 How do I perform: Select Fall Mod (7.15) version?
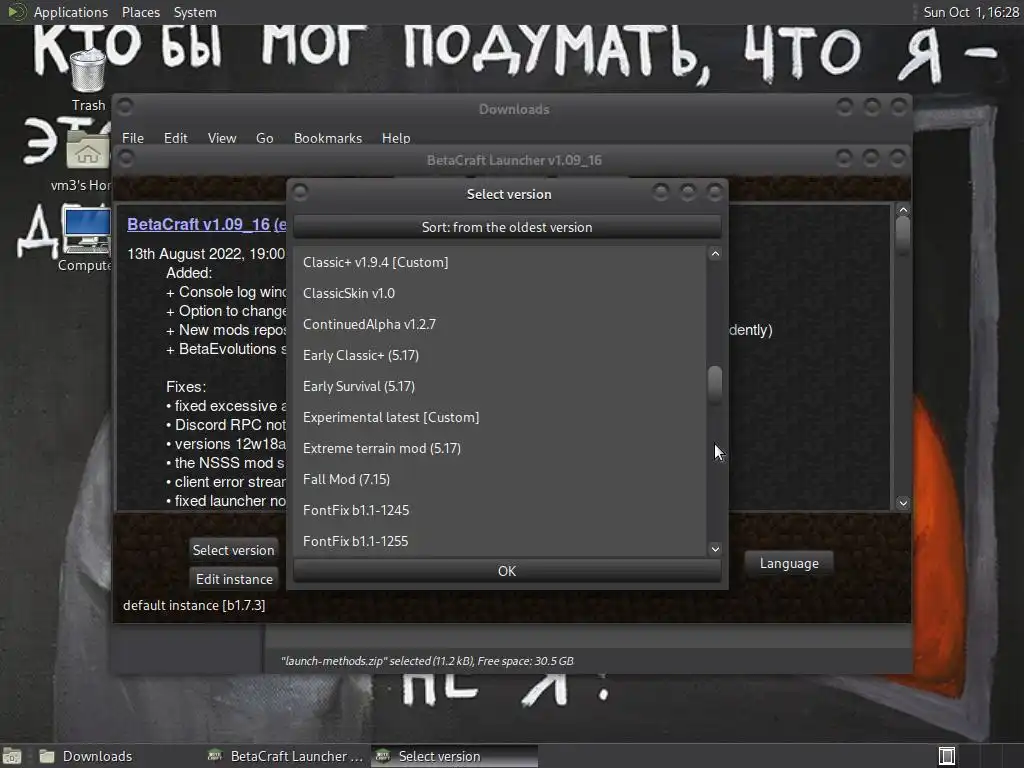500,479
